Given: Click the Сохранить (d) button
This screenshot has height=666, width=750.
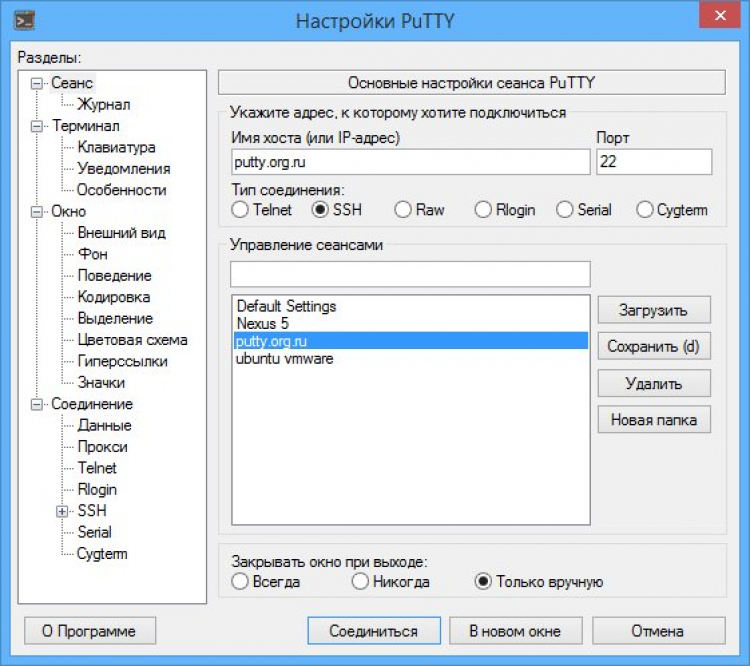Looking at the screenshot, I should click(654, 346).
